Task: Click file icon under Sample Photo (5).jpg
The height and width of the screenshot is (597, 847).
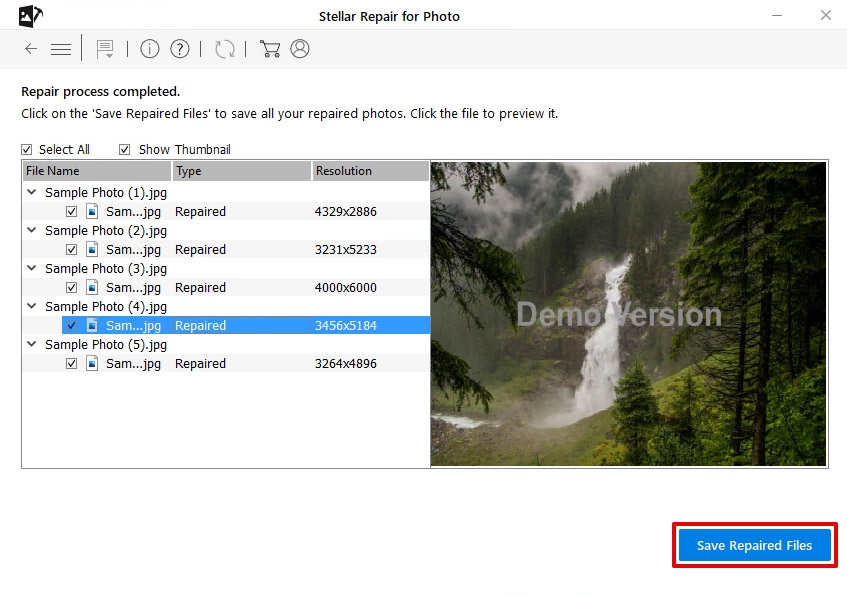Action: pyautogui.click(x=92, y=363)
